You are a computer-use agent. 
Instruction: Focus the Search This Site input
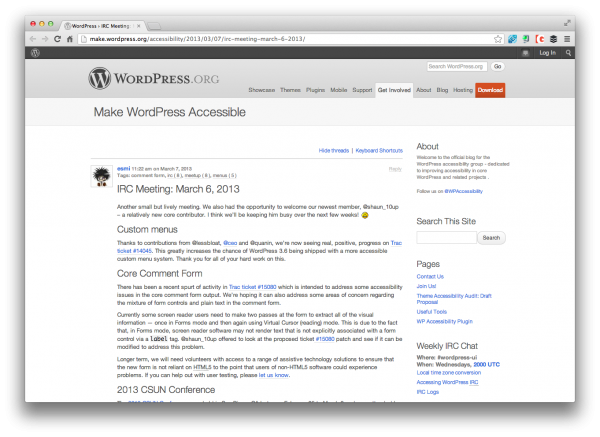pos(447,238)
